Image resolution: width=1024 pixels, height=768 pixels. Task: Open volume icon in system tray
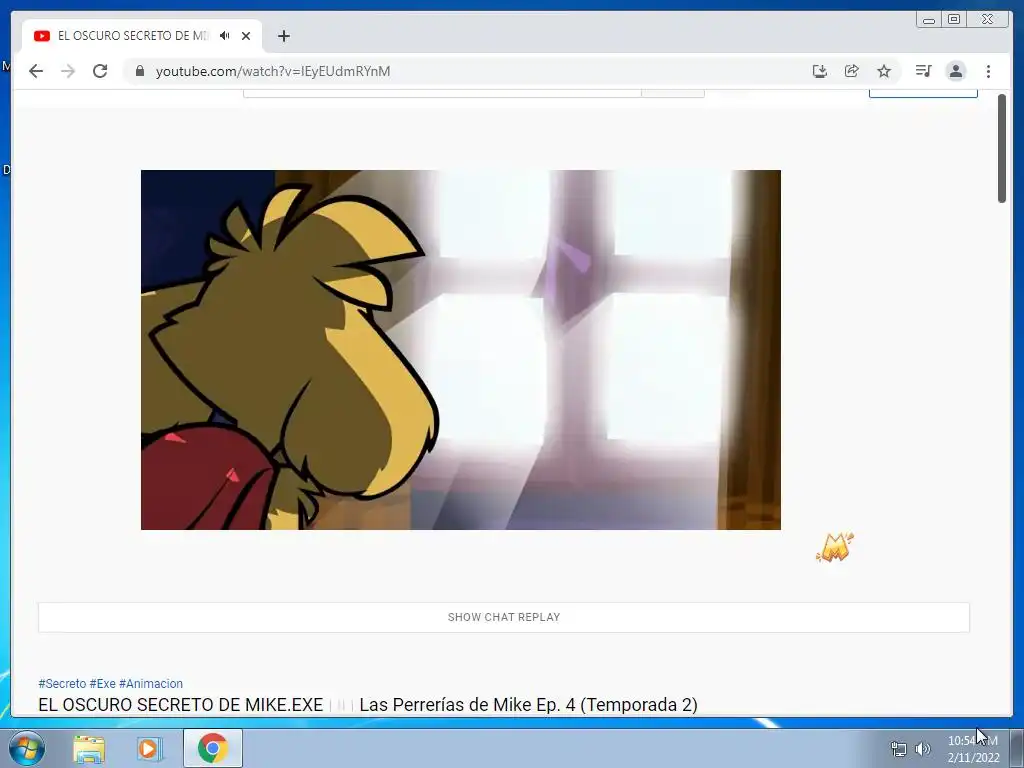point(923,749)
